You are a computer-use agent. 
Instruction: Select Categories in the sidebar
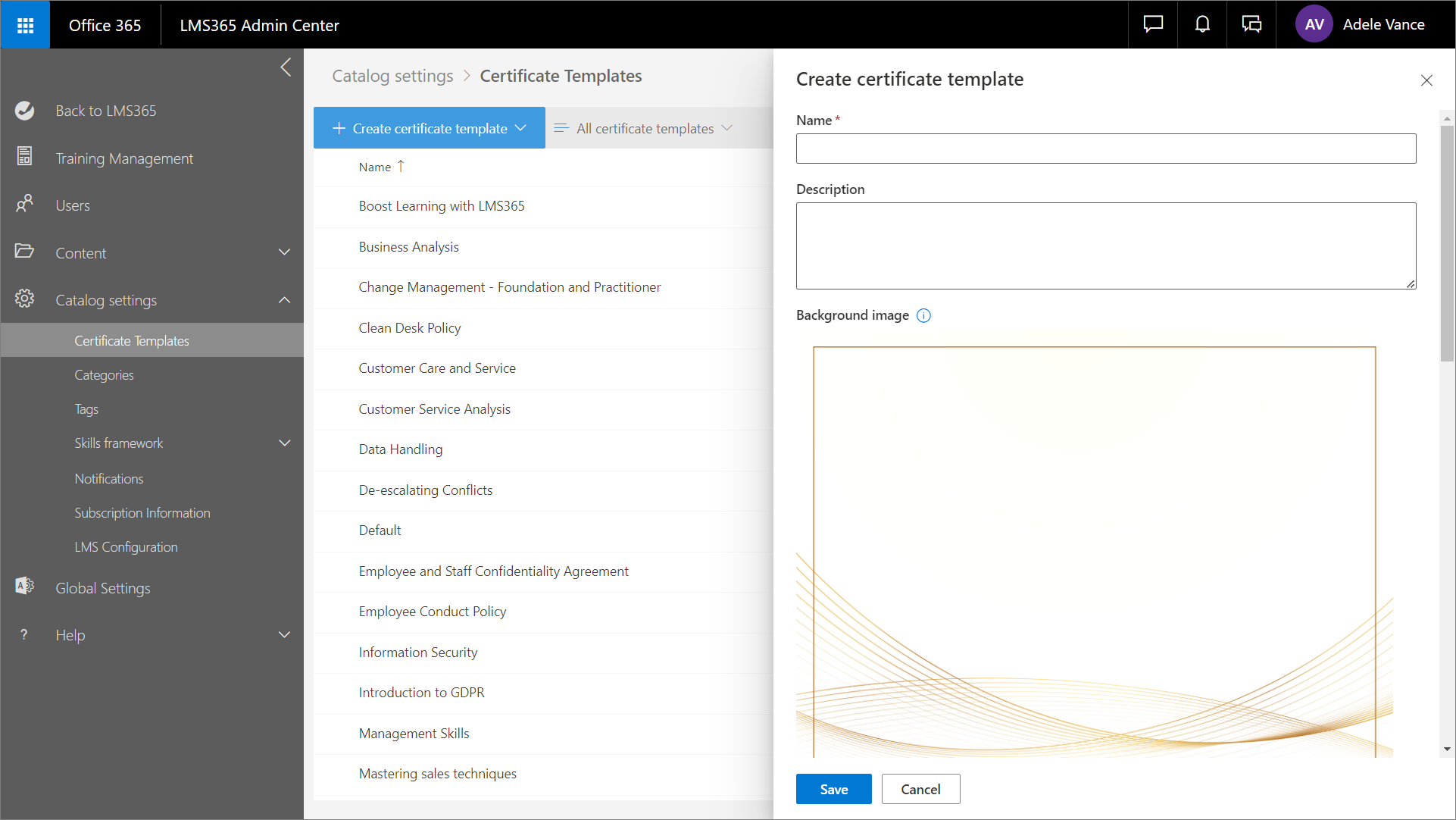104,375
